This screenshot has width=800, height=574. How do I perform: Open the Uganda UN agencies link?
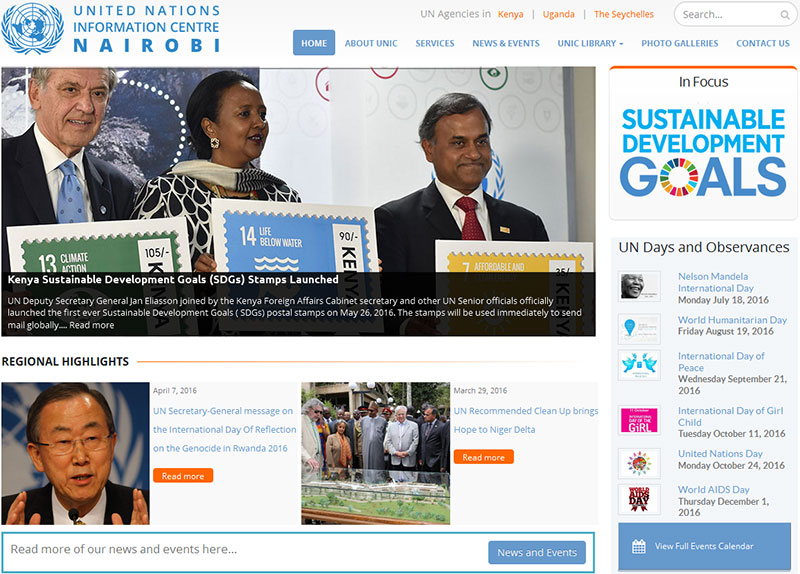[x=558, y=14]
